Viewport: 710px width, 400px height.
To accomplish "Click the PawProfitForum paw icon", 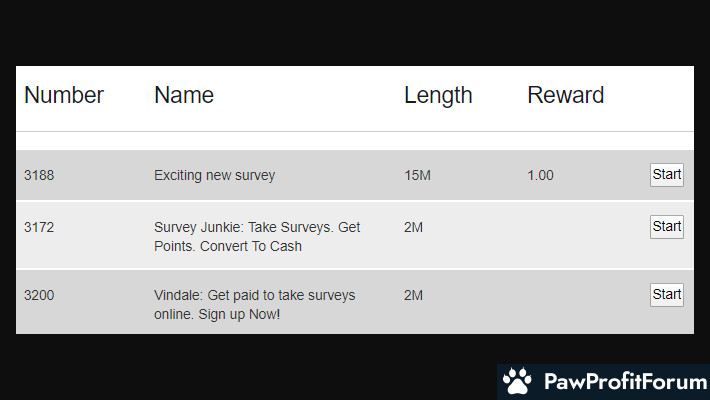I will (x=517, y=381).
